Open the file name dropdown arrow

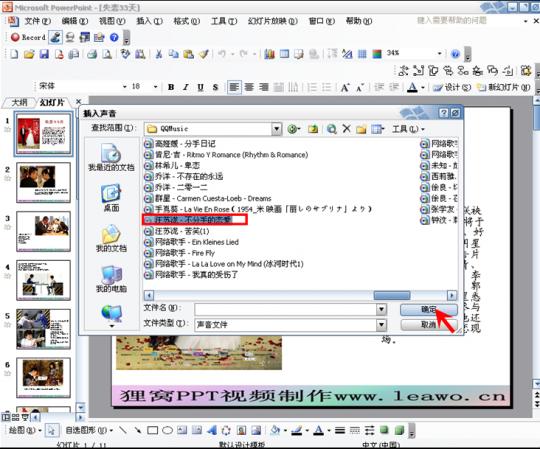click(x=381, y=309)
